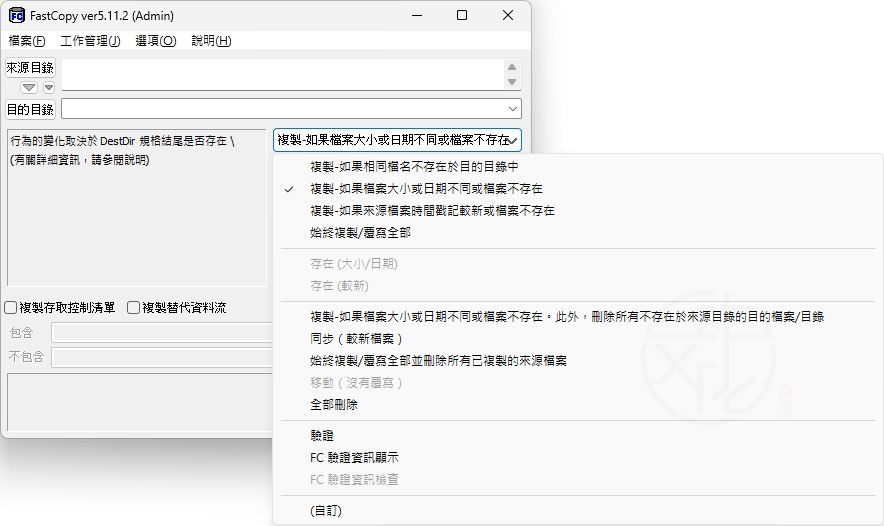
Task: Click the 目的目錄 button
Action: pyautogui.click(x=30, y=109)
